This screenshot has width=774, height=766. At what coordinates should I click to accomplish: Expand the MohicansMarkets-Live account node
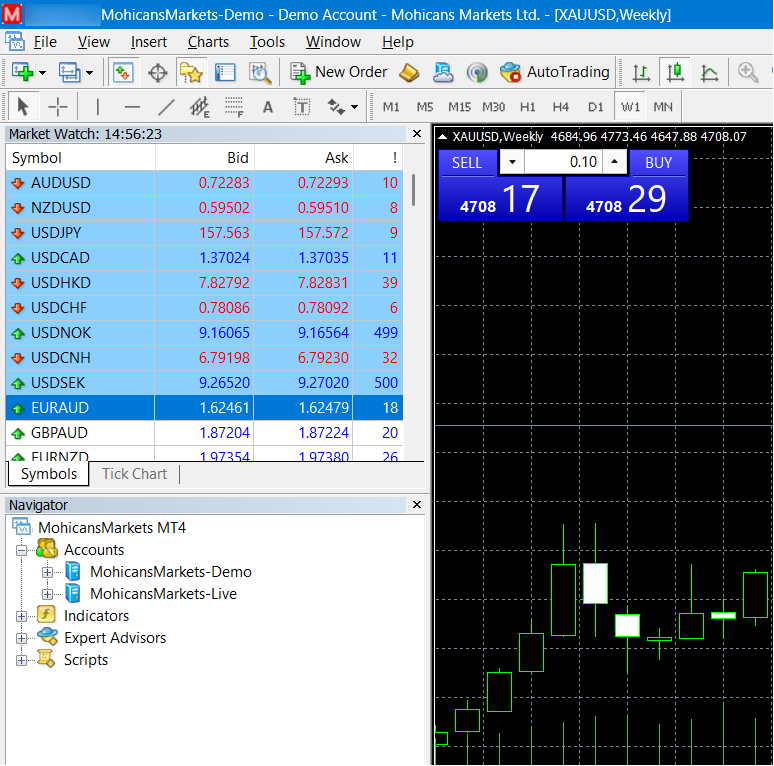[x=47, y=594]
